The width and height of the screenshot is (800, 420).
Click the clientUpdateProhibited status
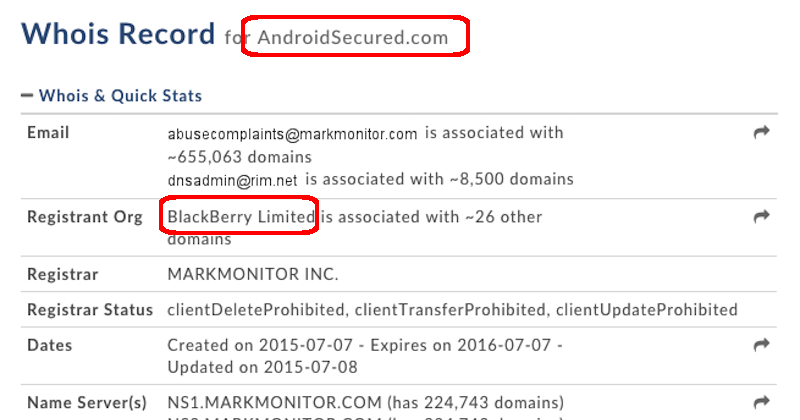click(x=646, y=310)
